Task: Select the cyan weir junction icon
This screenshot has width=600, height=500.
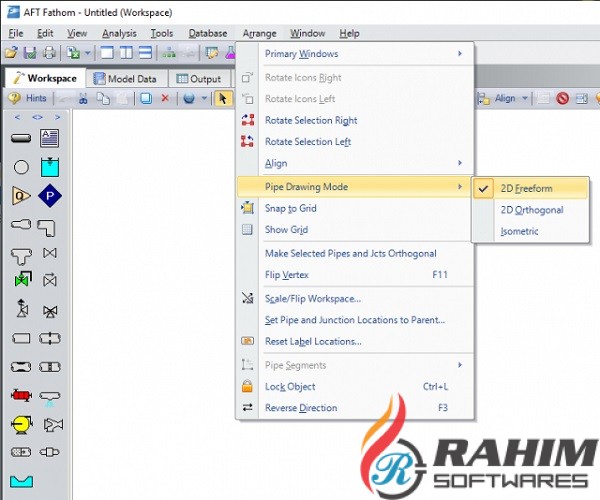Action: click(21, 481)
